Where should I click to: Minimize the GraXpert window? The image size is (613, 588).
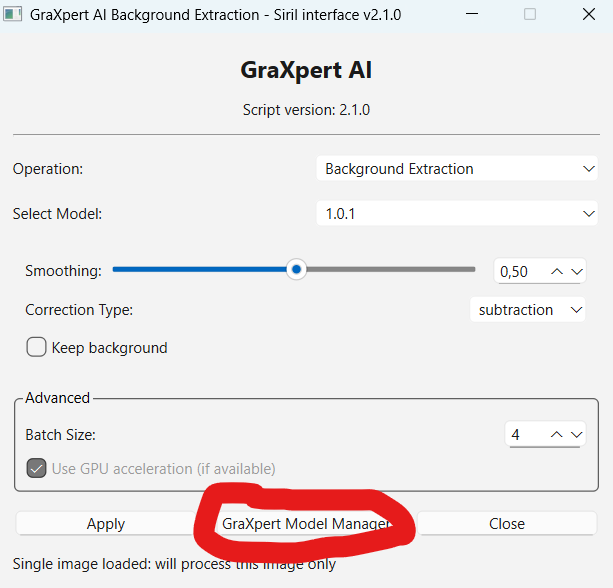[472, 14]
